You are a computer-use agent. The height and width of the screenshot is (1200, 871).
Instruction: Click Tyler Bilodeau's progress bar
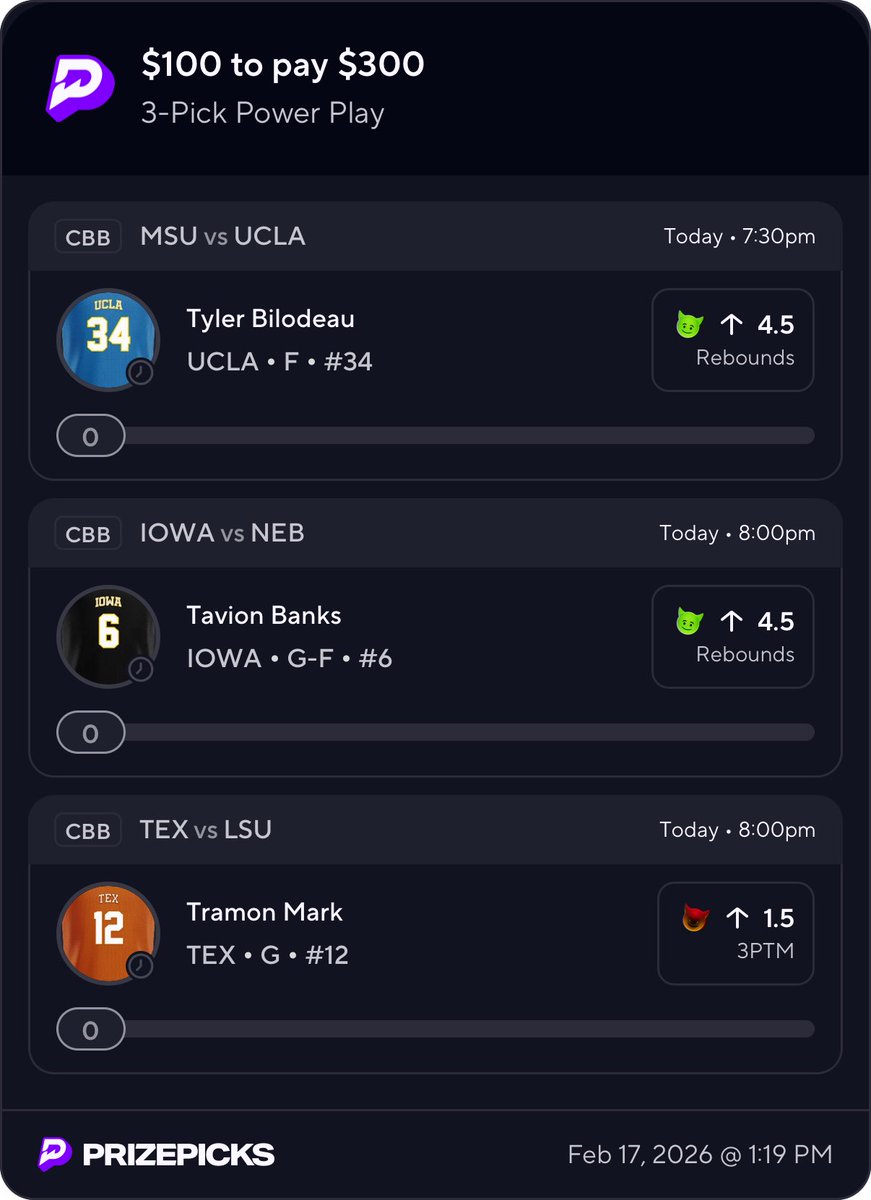pos(436,436)
